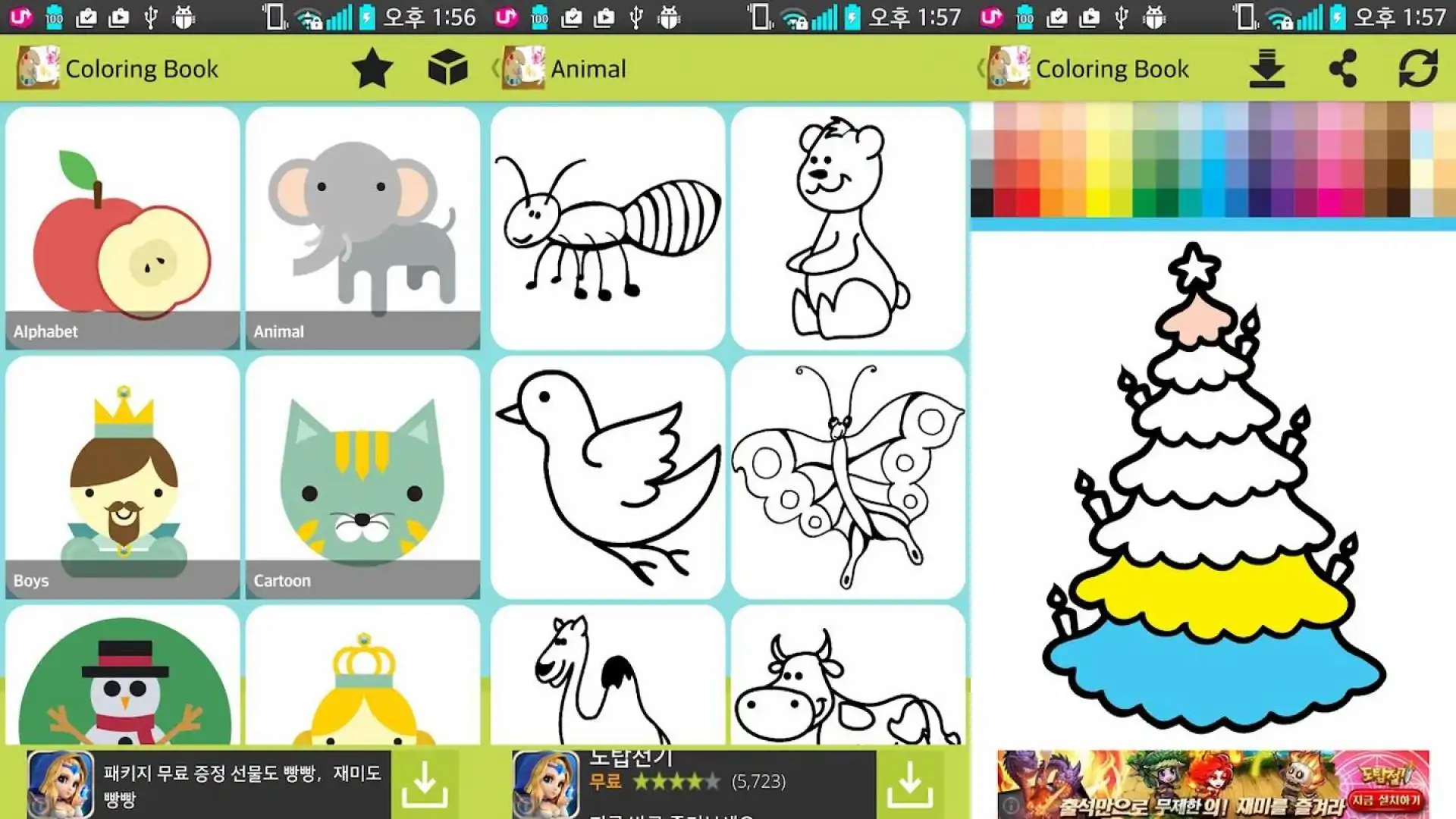The image size is (1456, 819).
Task: Open the Boys category with the king
Action: click(x=122, y=478)
